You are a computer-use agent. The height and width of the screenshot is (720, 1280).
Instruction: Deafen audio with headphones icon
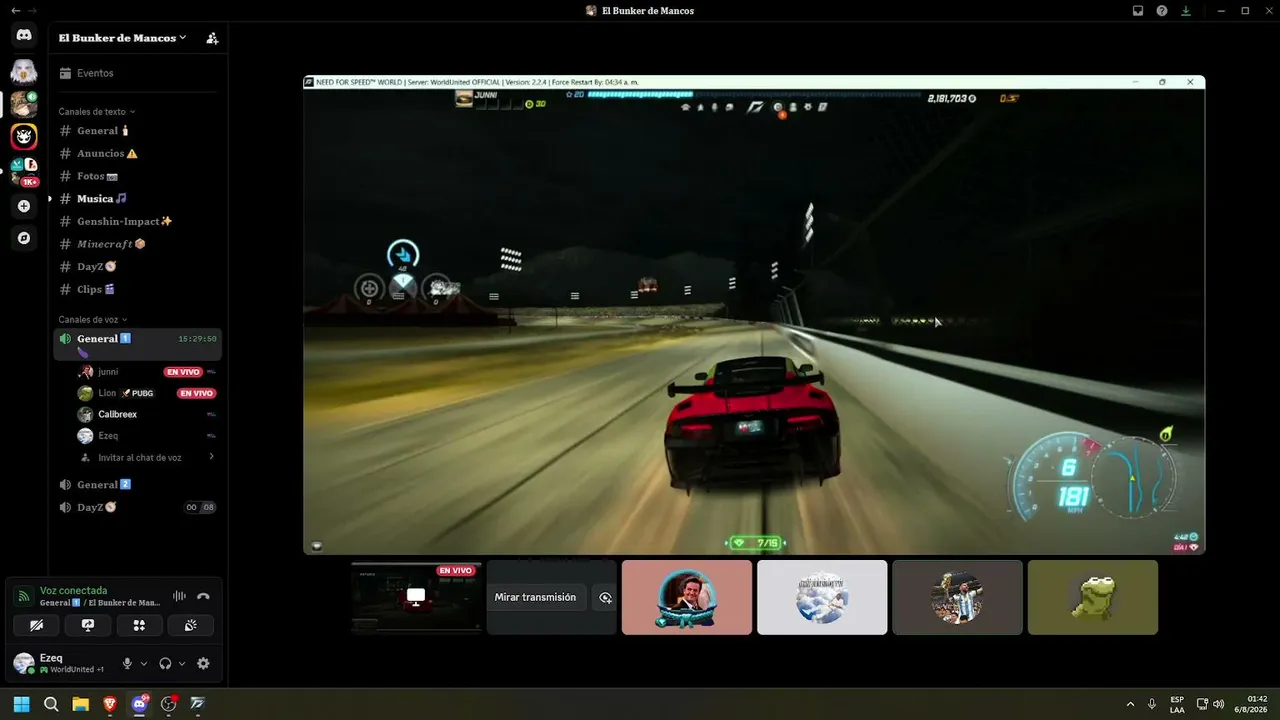click(165, 663)
